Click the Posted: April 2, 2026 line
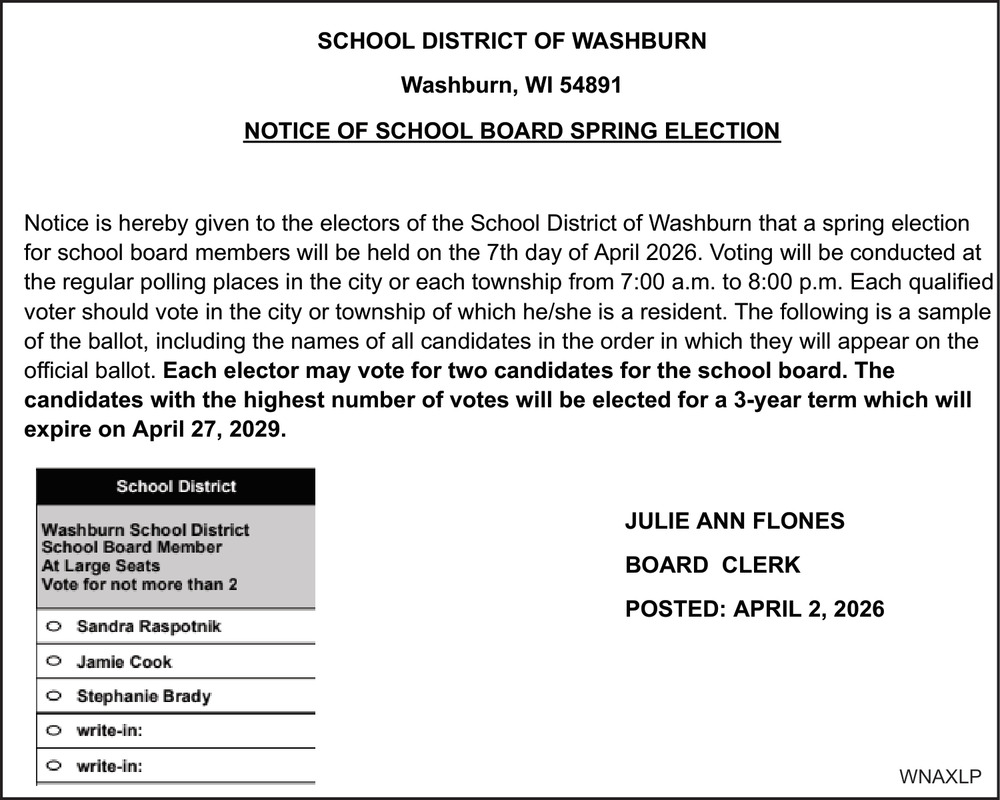This screenshot has width=1000, height=800. pyautogui.click(x=754, y=609)
